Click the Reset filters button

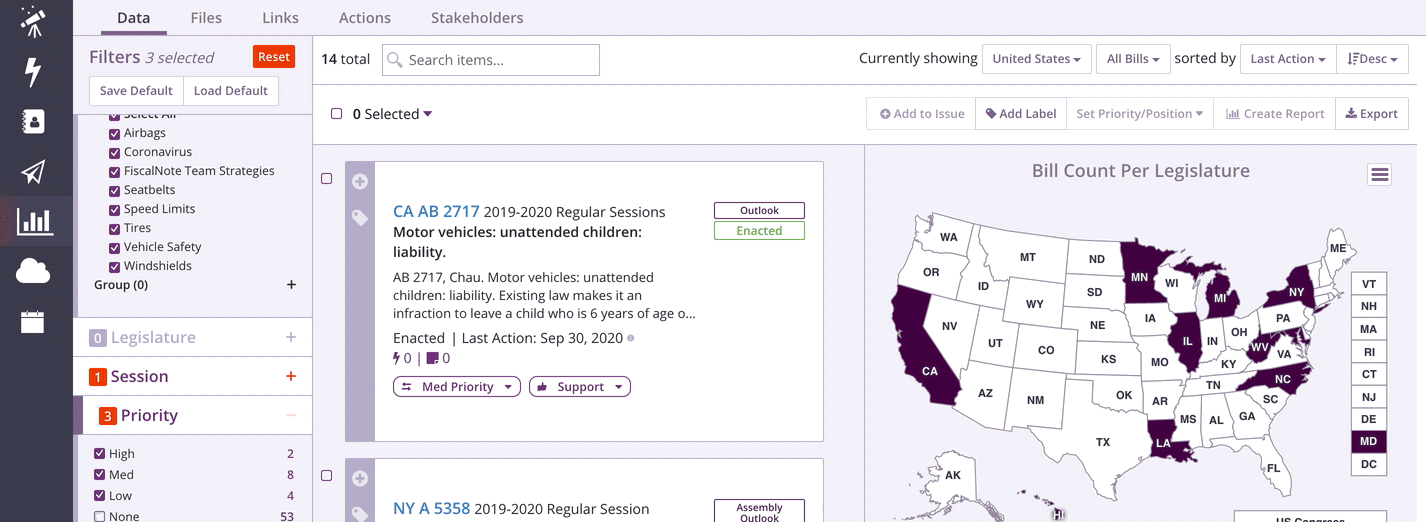coord(274,57)
